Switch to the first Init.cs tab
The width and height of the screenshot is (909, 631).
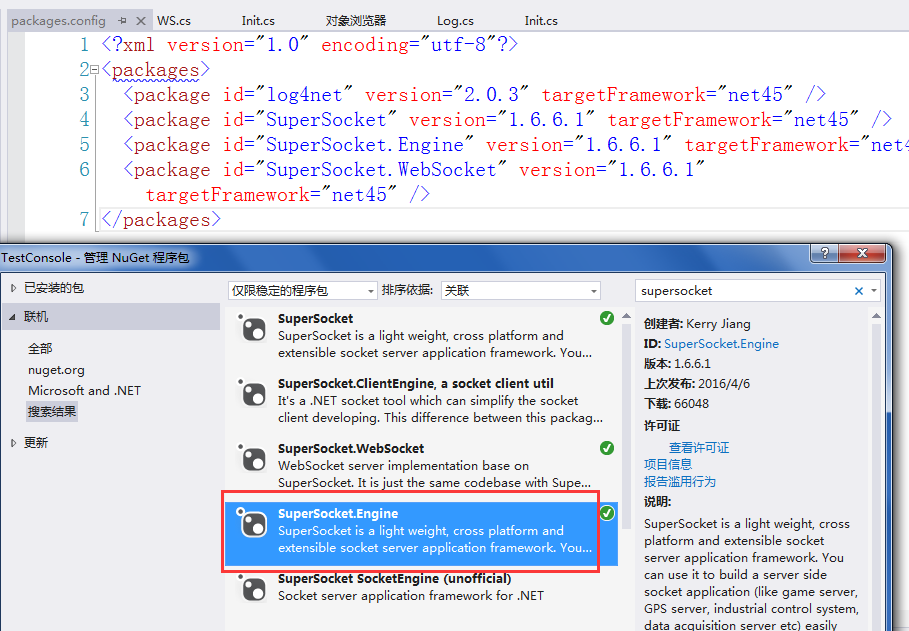258,21
